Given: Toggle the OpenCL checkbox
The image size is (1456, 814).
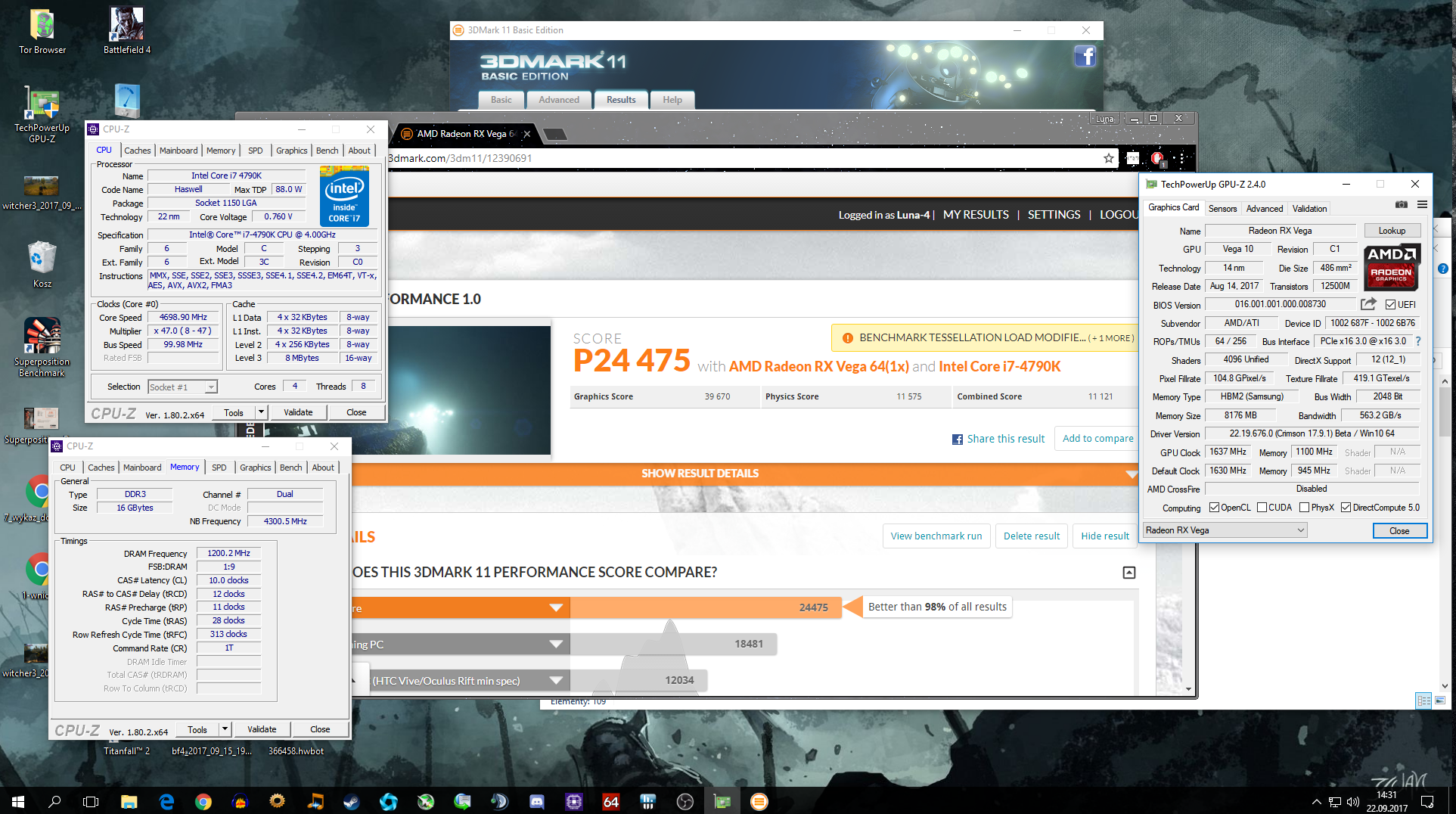Looking at the screenshot, I should point(1214,508).
